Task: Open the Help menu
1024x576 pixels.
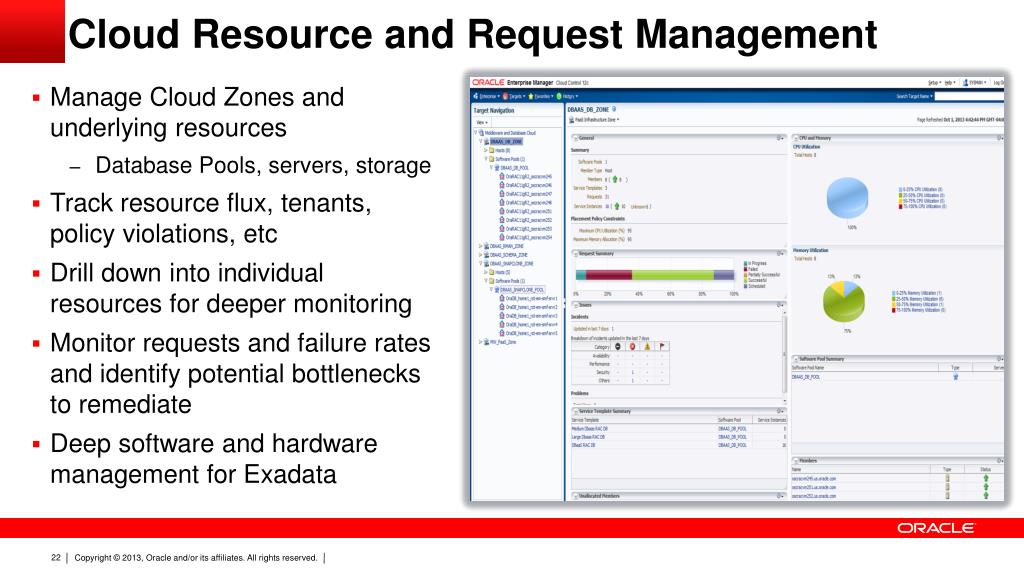Action: (x=950, y=83)
